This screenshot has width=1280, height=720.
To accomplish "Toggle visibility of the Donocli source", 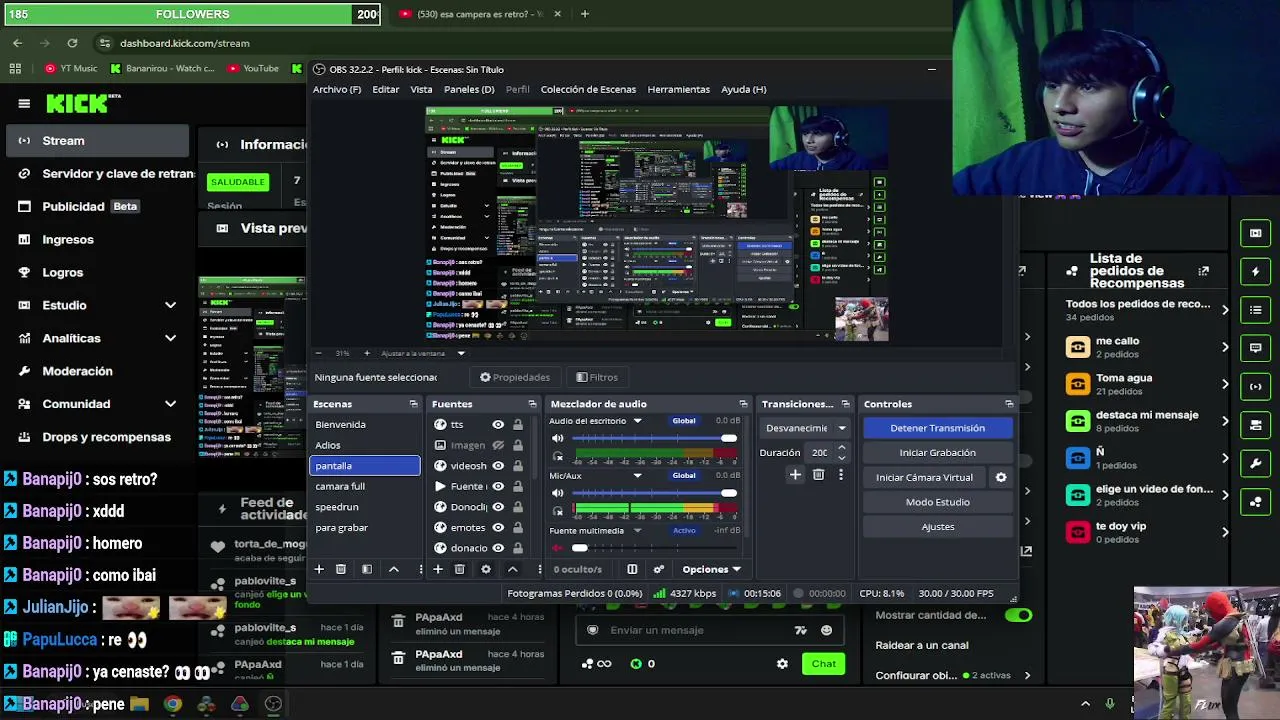I will (x=498, y=507).
